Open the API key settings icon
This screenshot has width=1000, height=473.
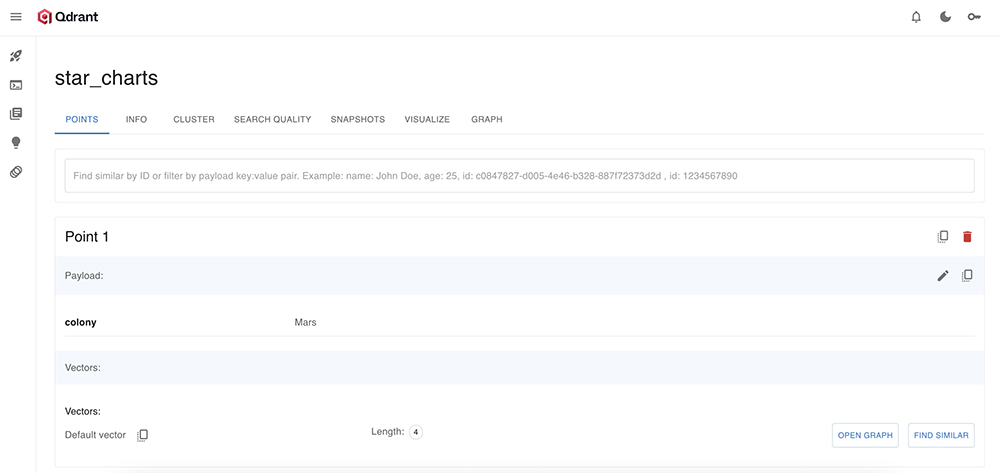click(x=974, y=17)
